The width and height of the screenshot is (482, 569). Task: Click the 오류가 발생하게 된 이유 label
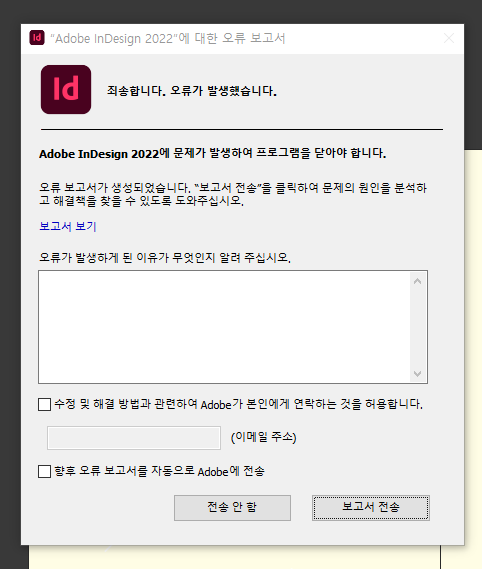tap(165, 258)
